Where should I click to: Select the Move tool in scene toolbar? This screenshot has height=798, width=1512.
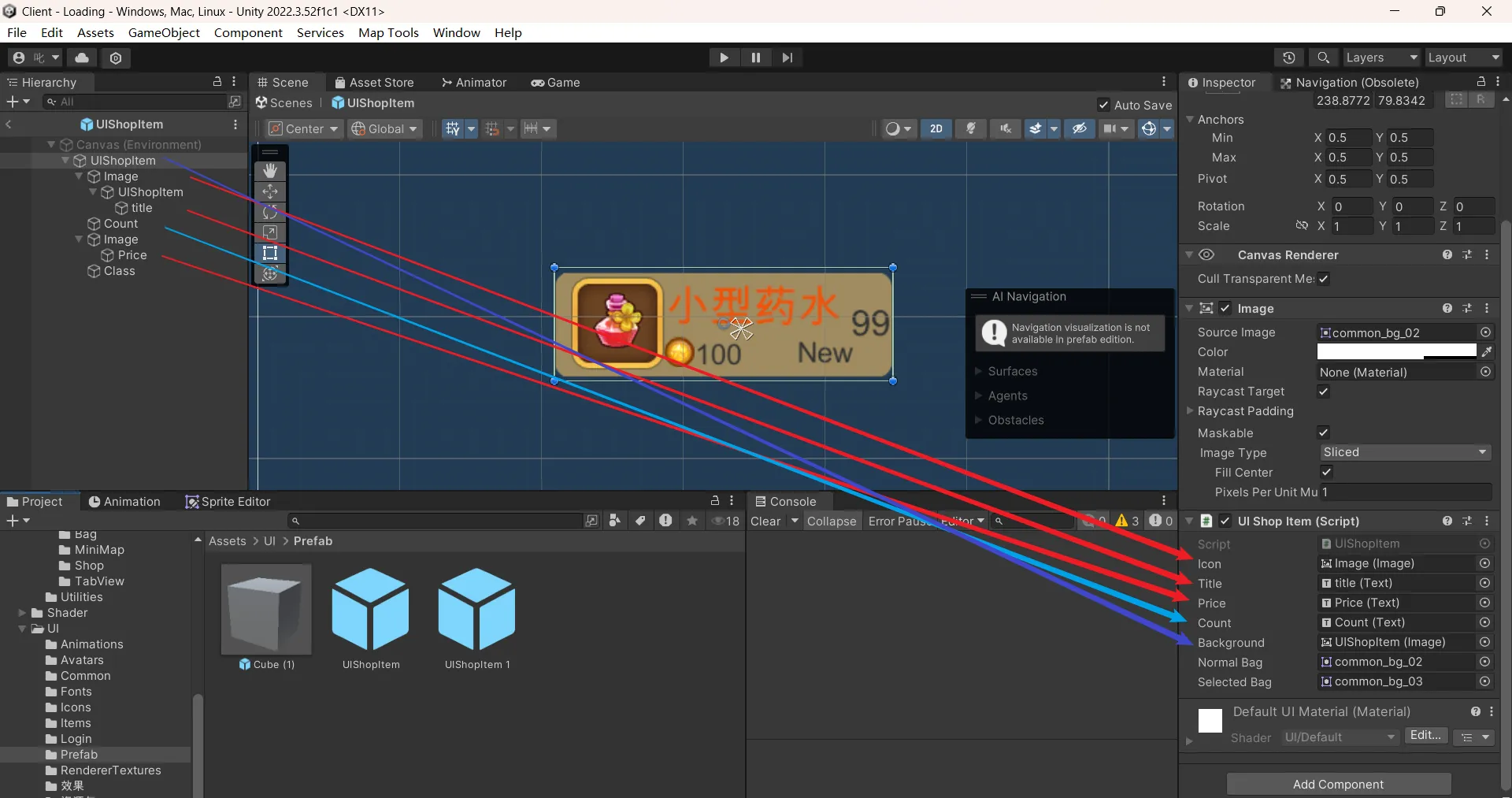(x=270, y=191)
